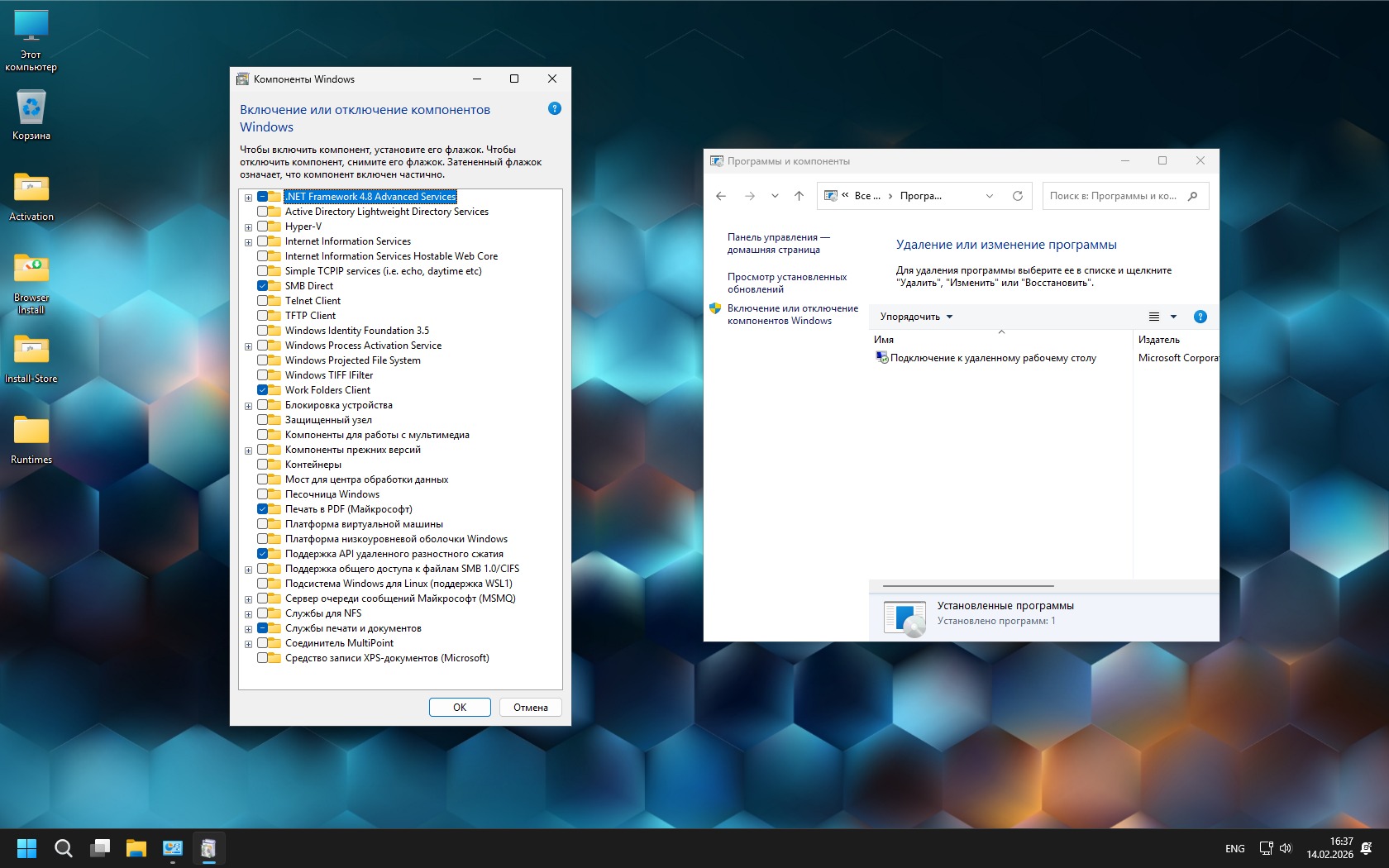Open the view options list icon
The height and width of the screenshot is (868, 1389).
(1154, 317)
